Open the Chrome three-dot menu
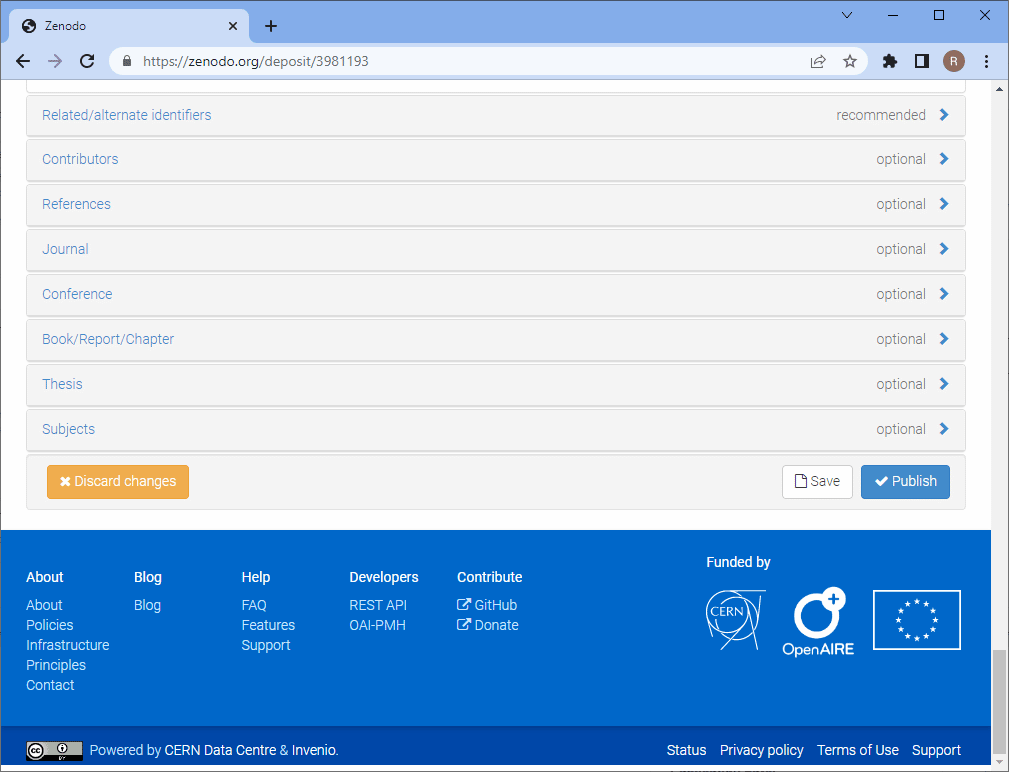 [x=987, y=61]
